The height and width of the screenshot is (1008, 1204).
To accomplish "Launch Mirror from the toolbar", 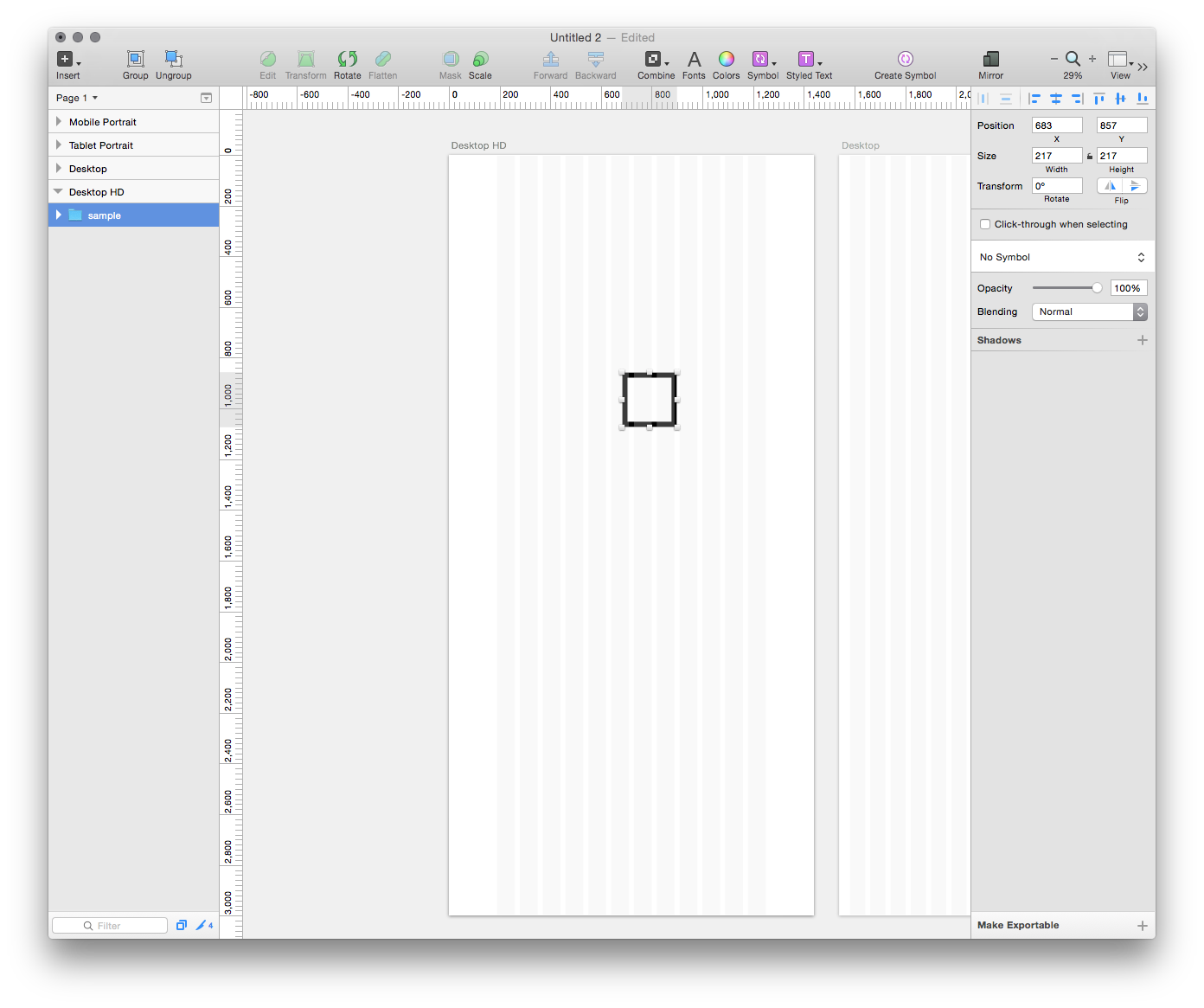I will point(990,59).
